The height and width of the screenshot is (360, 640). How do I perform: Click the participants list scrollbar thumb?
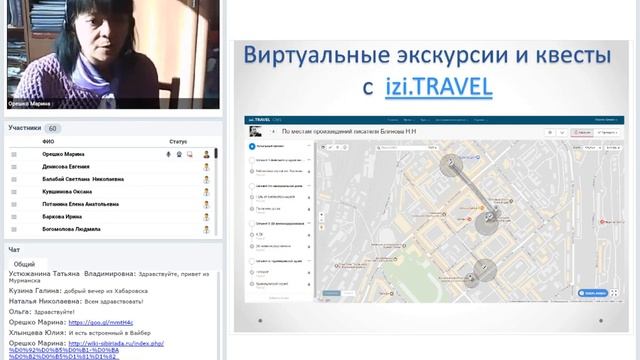tap(216, 153)
